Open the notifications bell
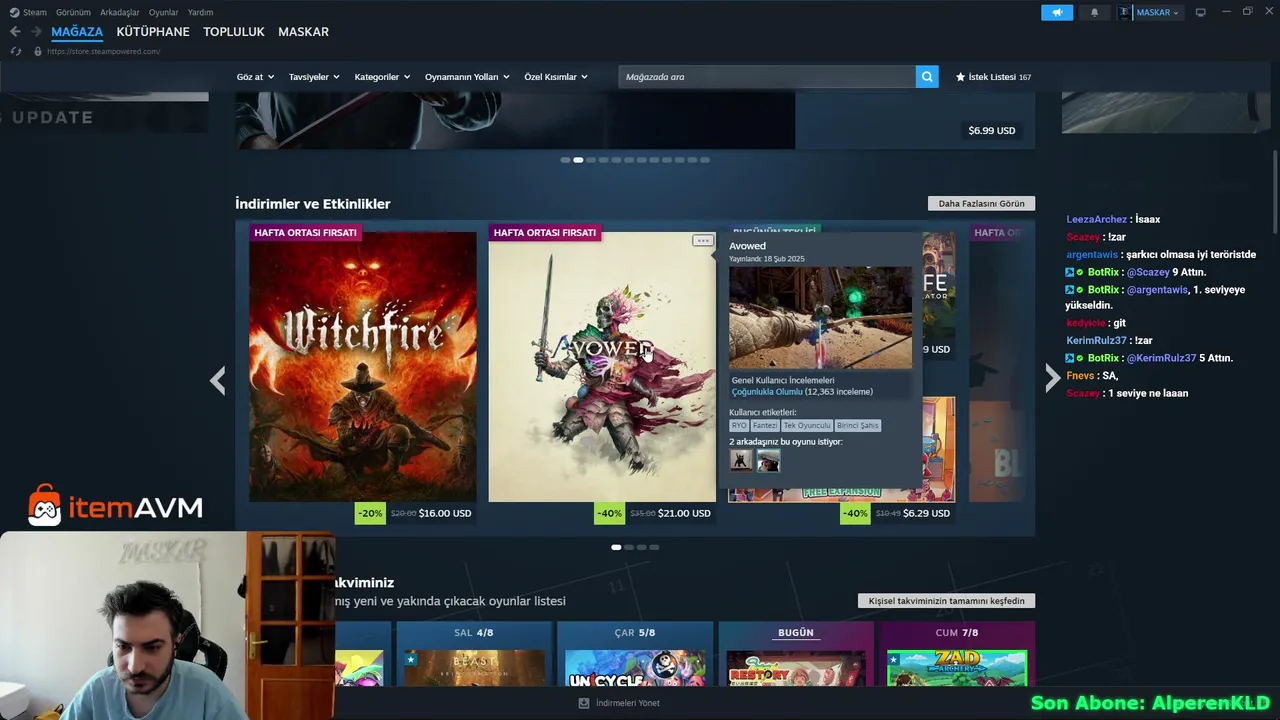The width and height of the screenshot is (1280, 720). click(1094, 12)
